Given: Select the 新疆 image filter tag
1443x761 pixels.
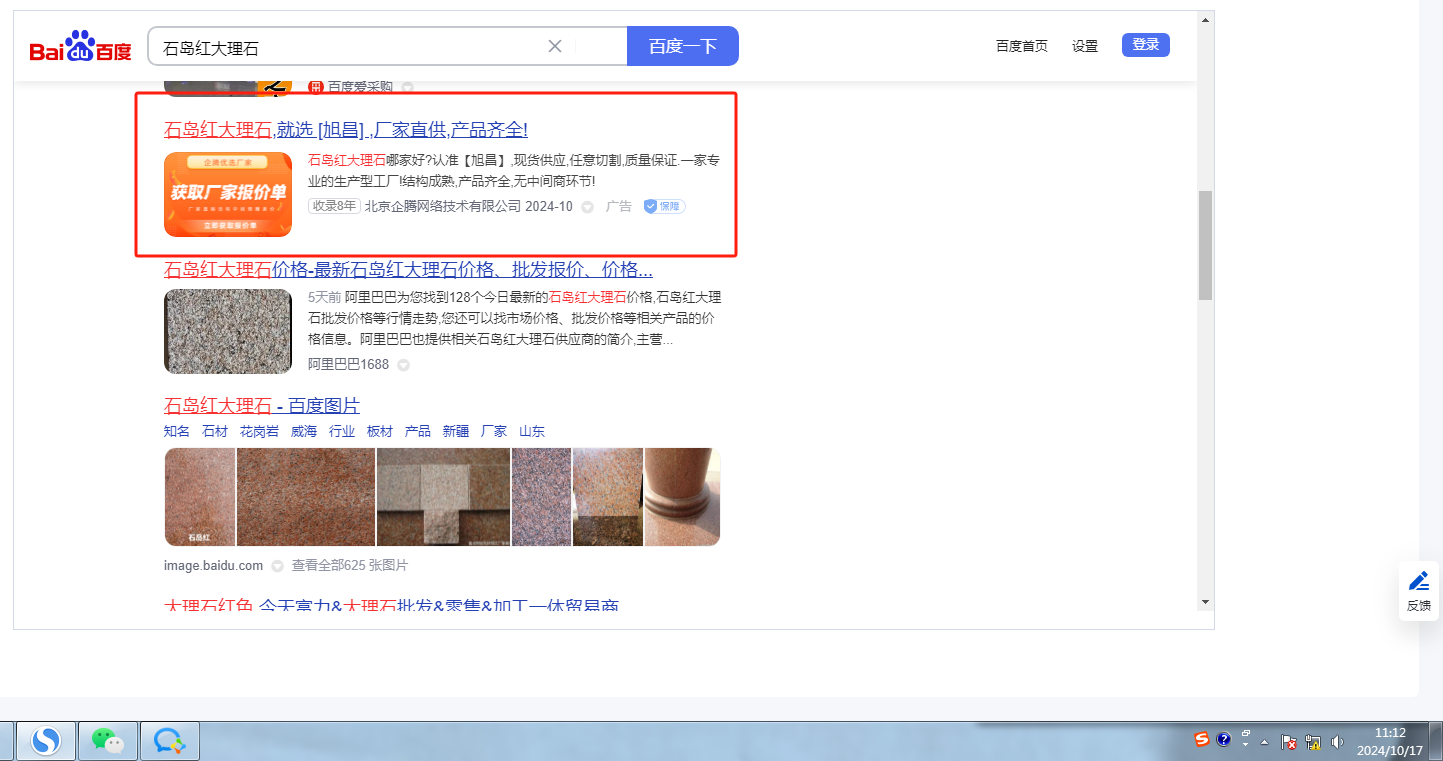Looking at the screenshot, I should [456, 431].
